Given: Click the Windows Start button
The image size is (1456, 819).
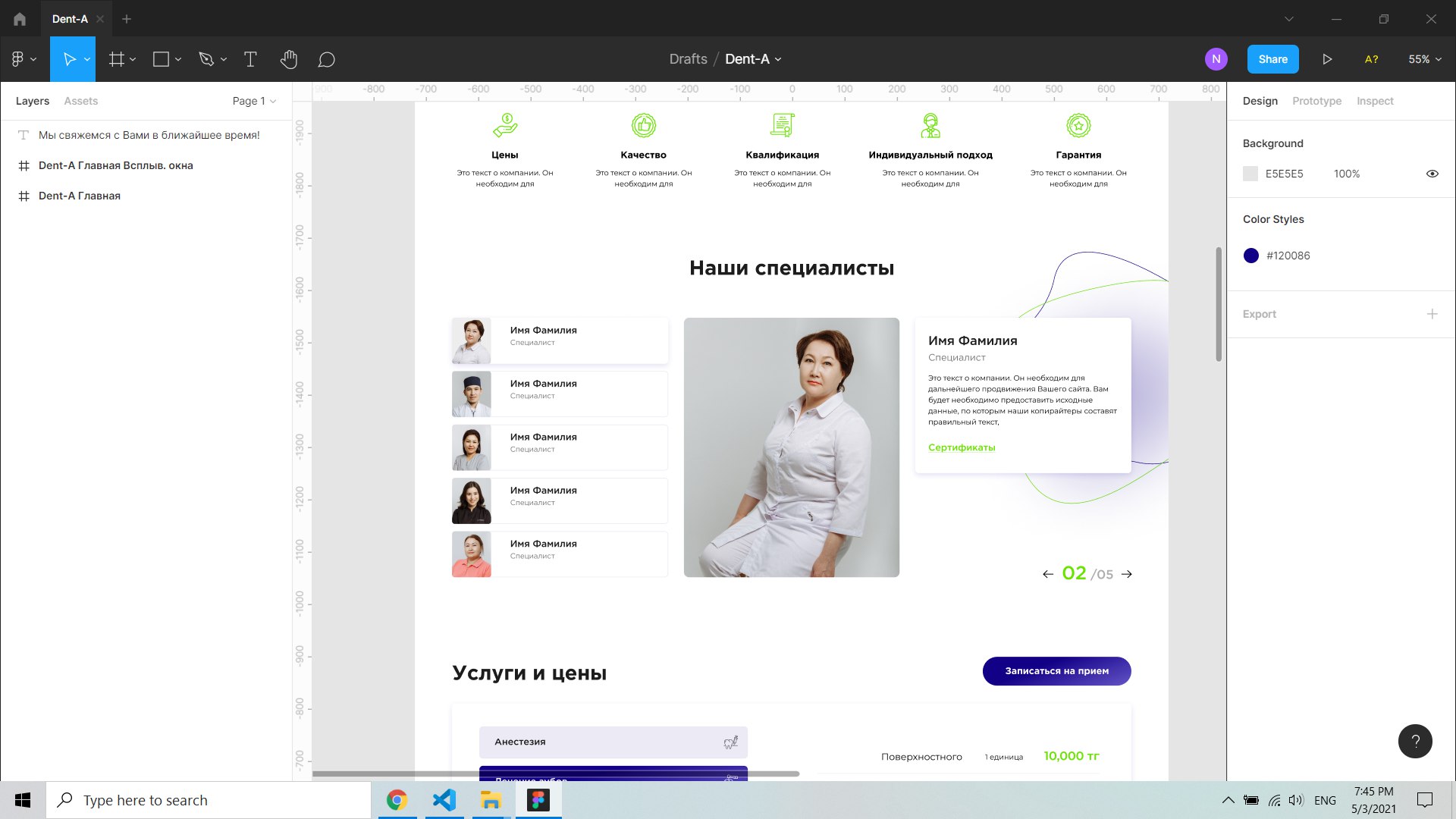Looking at the screenshot, I should pyautogui.click(x=23, y=800).
